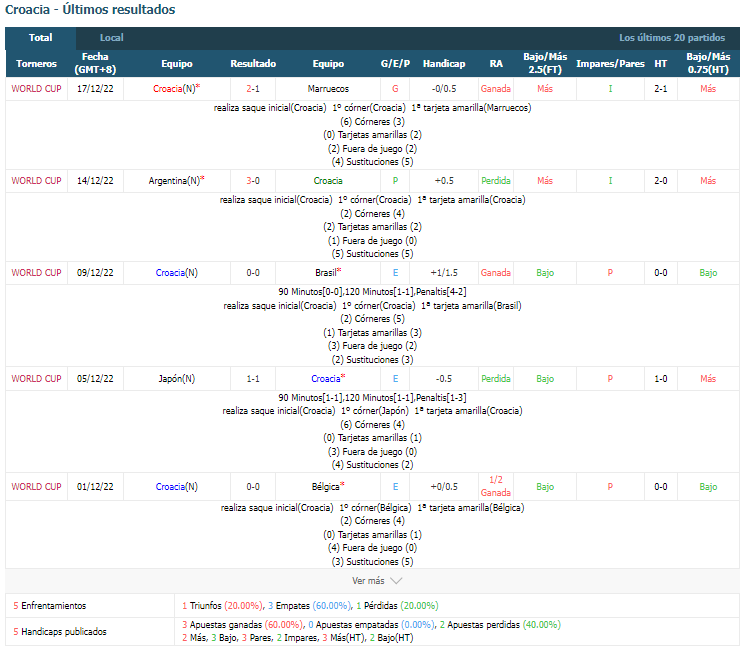The width and height of the screenshot is (750, 653).
Task: Switch to the Local tab
Action: [x=111, y=38]
